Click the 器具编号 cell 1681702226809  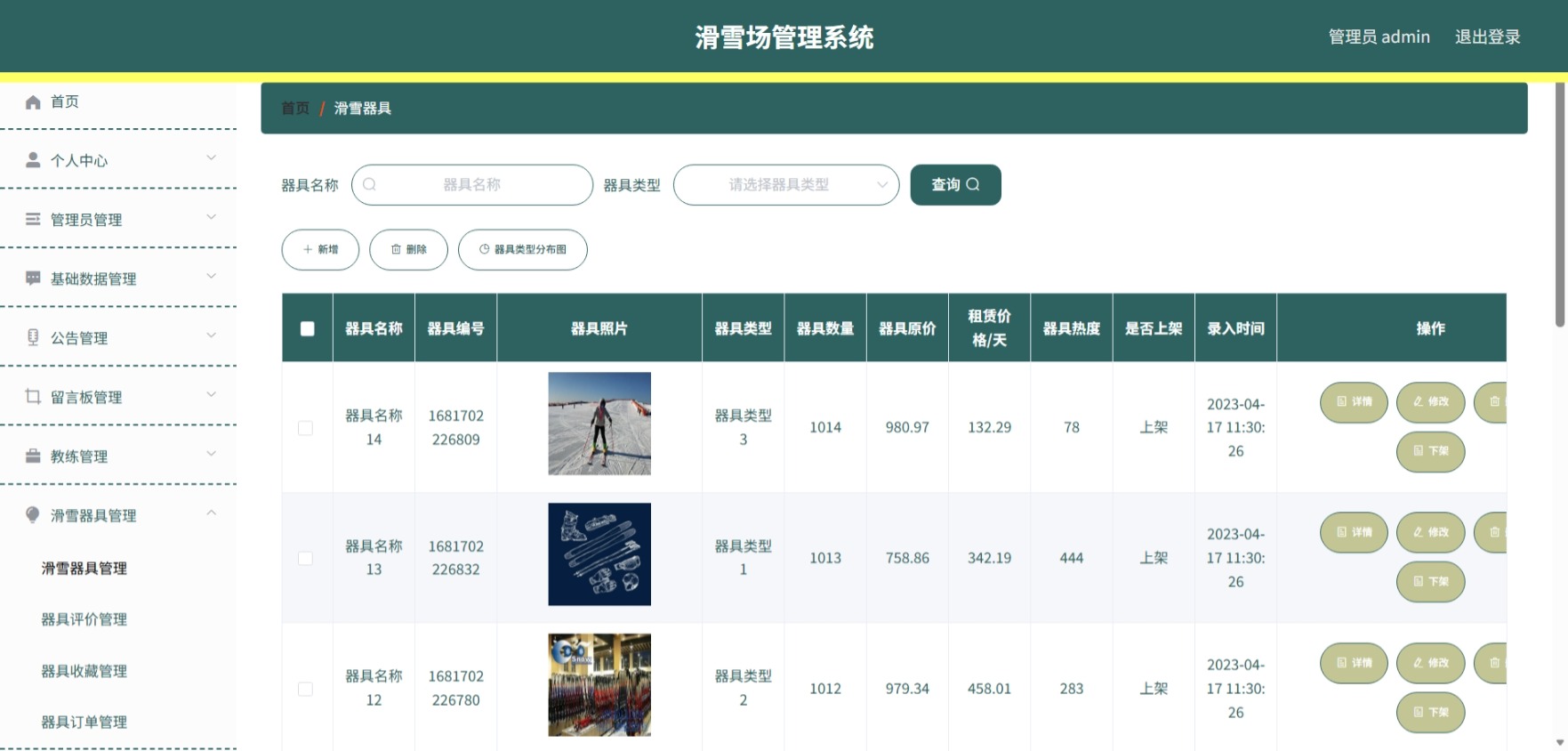pyautogui.click(x=455, y=428)
